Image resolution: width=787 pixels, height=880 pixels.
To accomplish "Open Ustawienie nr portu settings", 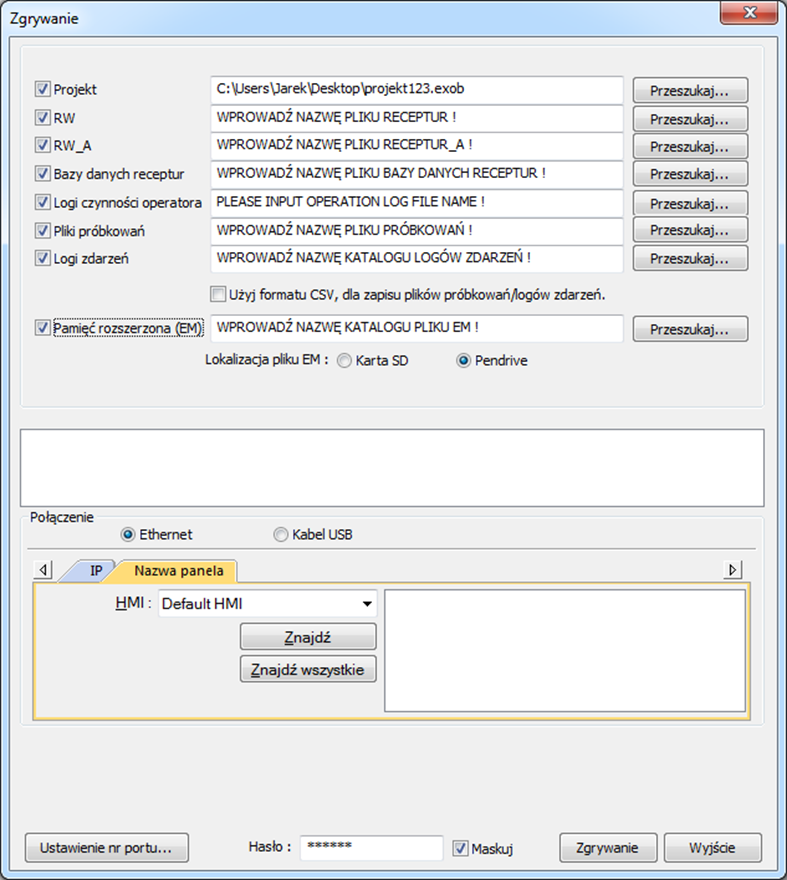I will pos(107,847).
